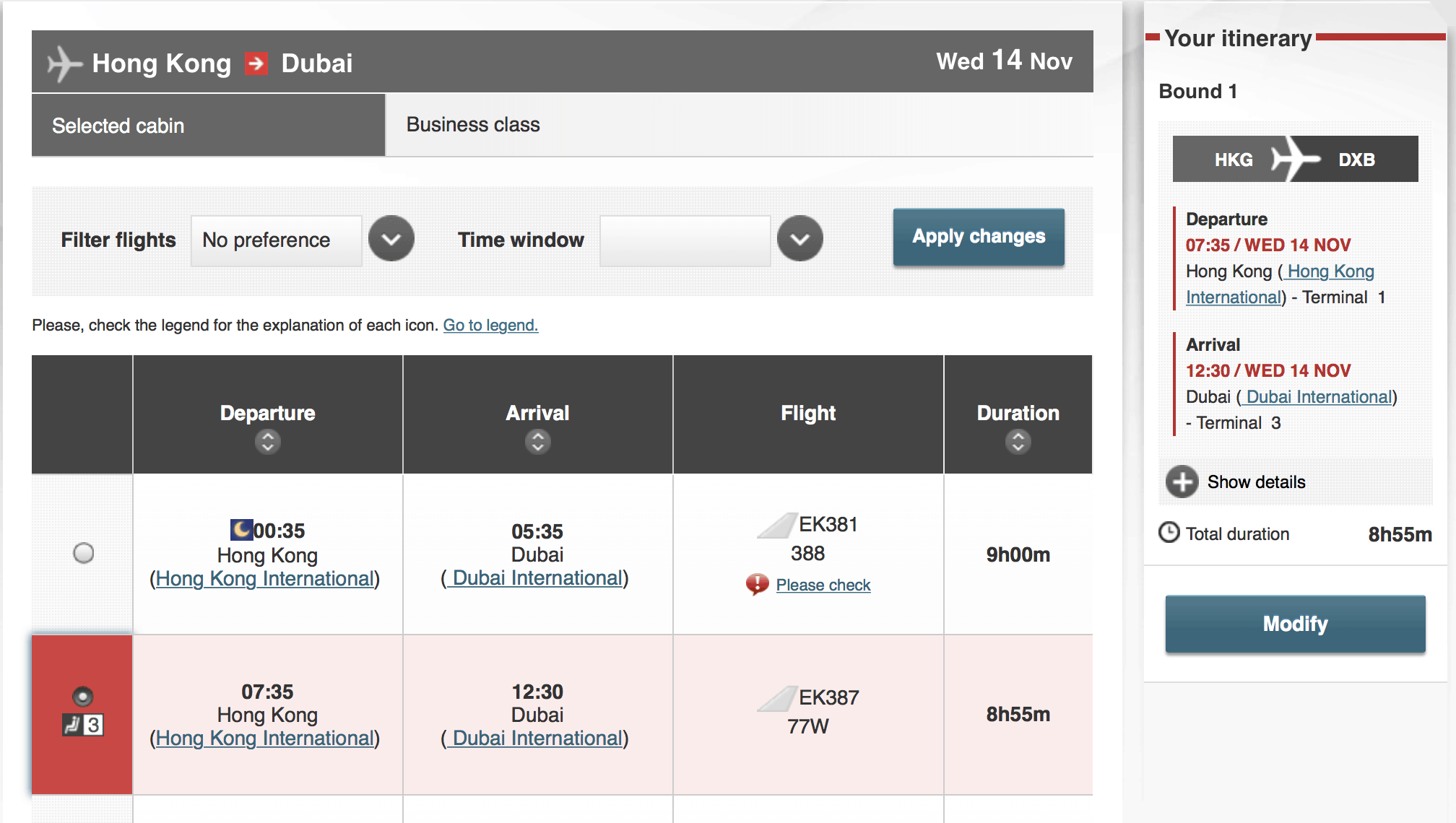Switch to the Selected cabin tab

click(x=118, y=125)
